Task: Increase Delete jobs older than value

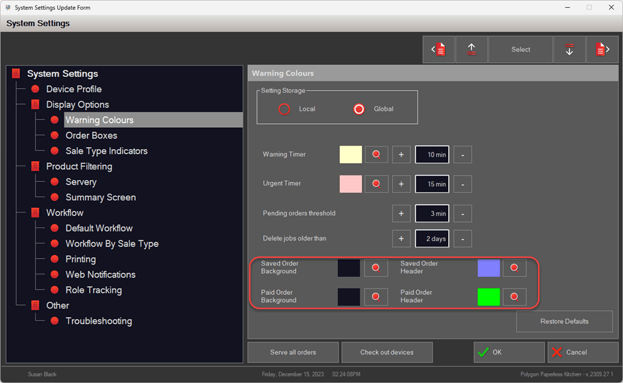Action: point(401,239)
